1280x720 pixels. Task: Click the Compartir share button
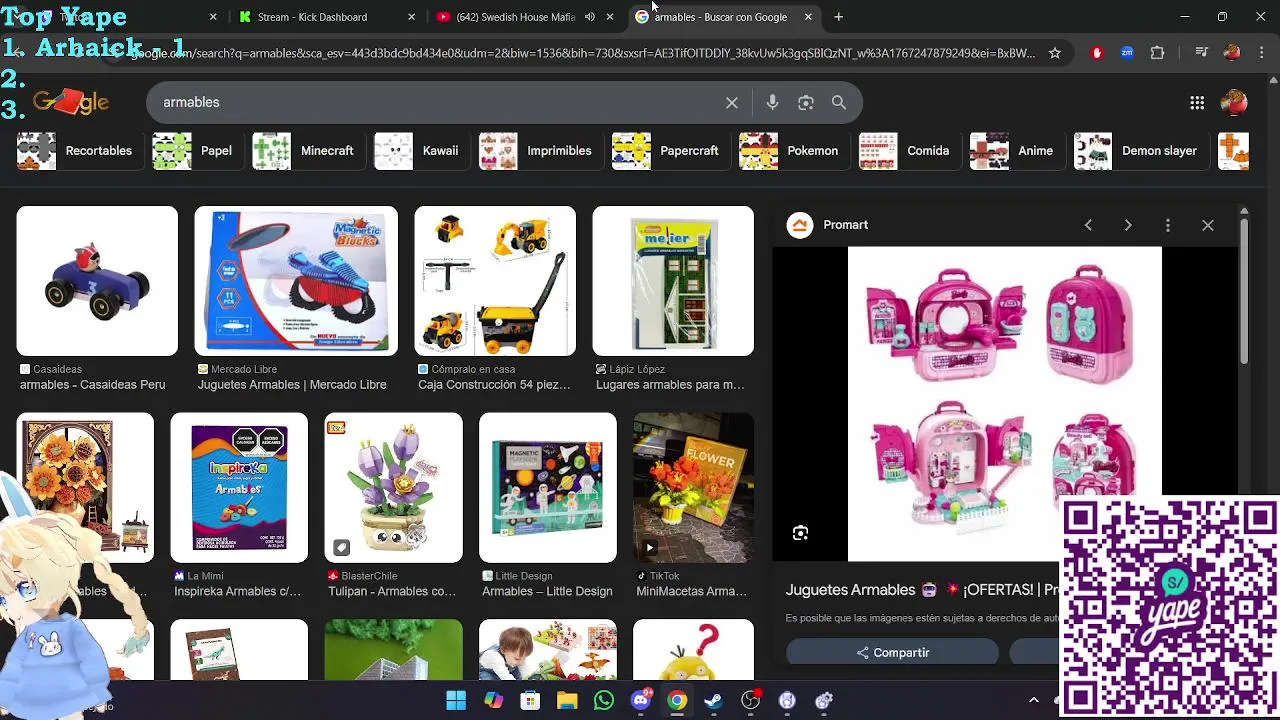(892, 652)
